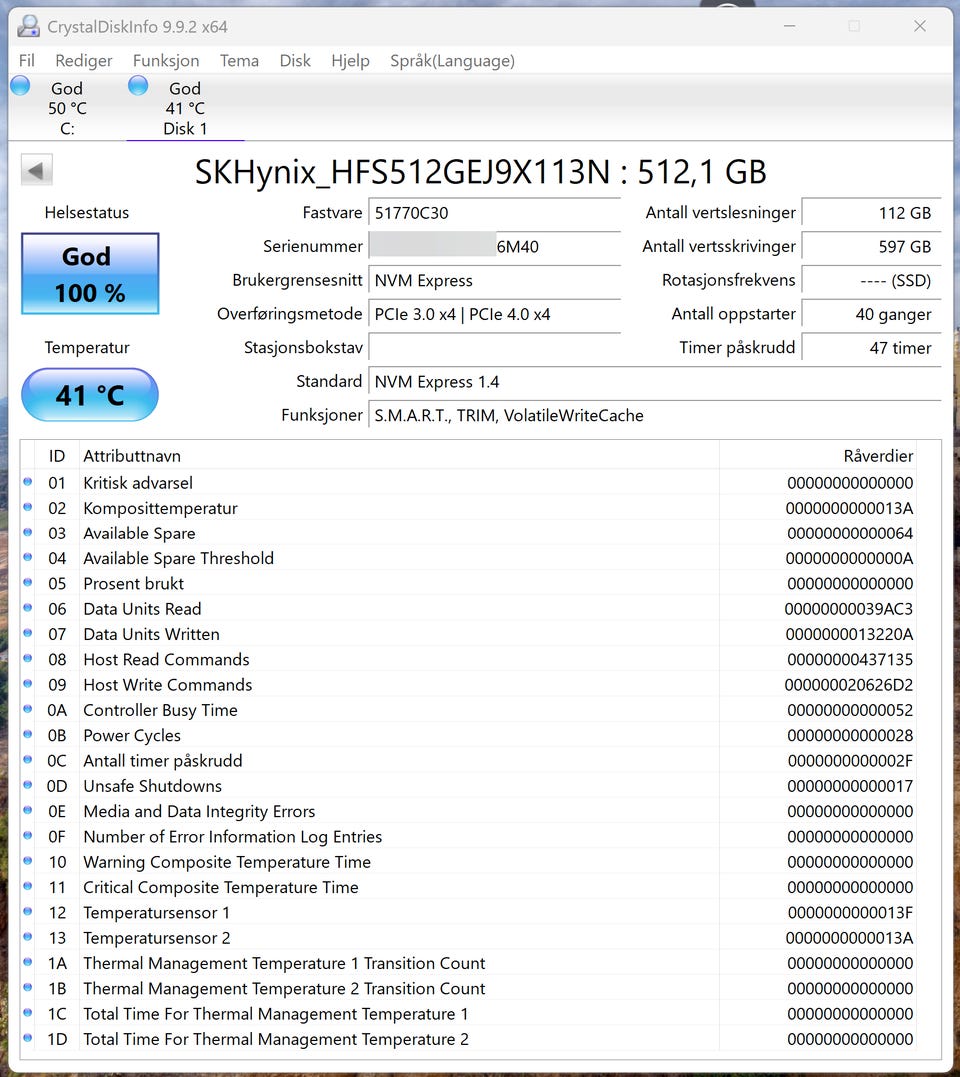960x1077 pixels.
Task: Click the Timer påskrudd value 47 timer
Action: [871, 348]
